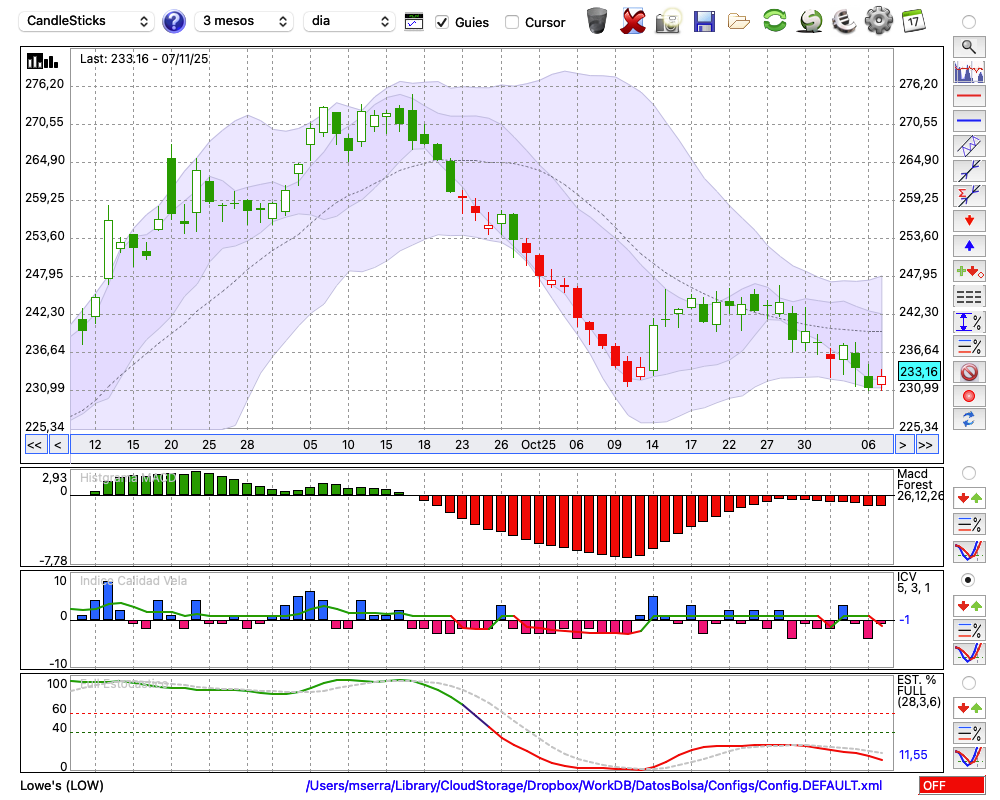The height and width of the screenshot is (800, 1000).
Task: Click the date scrollbar strip under the chart
Action: [480, 444]
